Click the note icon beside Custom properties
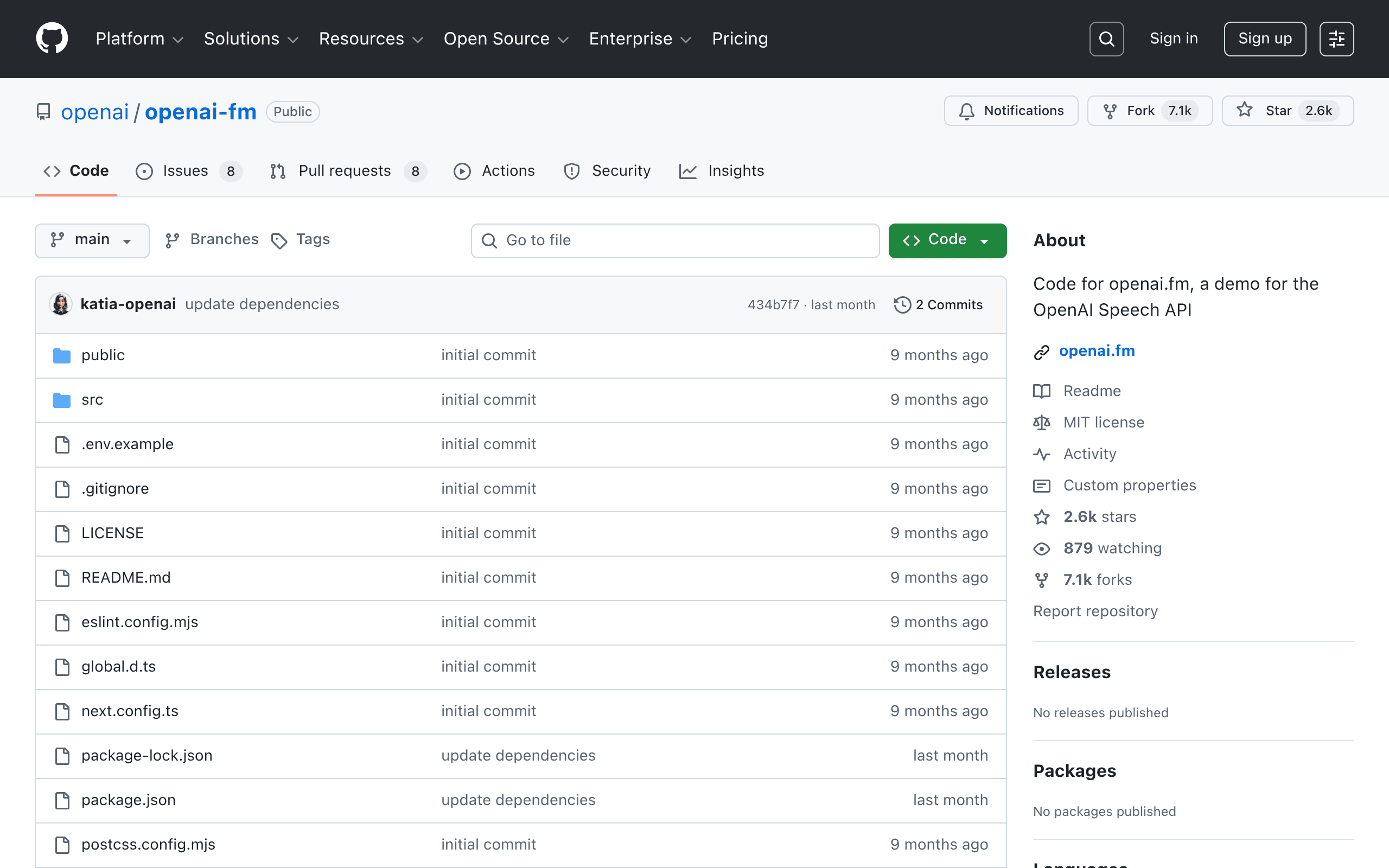Image resolution: width=1389 pixels, height=868 pixels. [x=1041, y=486]
